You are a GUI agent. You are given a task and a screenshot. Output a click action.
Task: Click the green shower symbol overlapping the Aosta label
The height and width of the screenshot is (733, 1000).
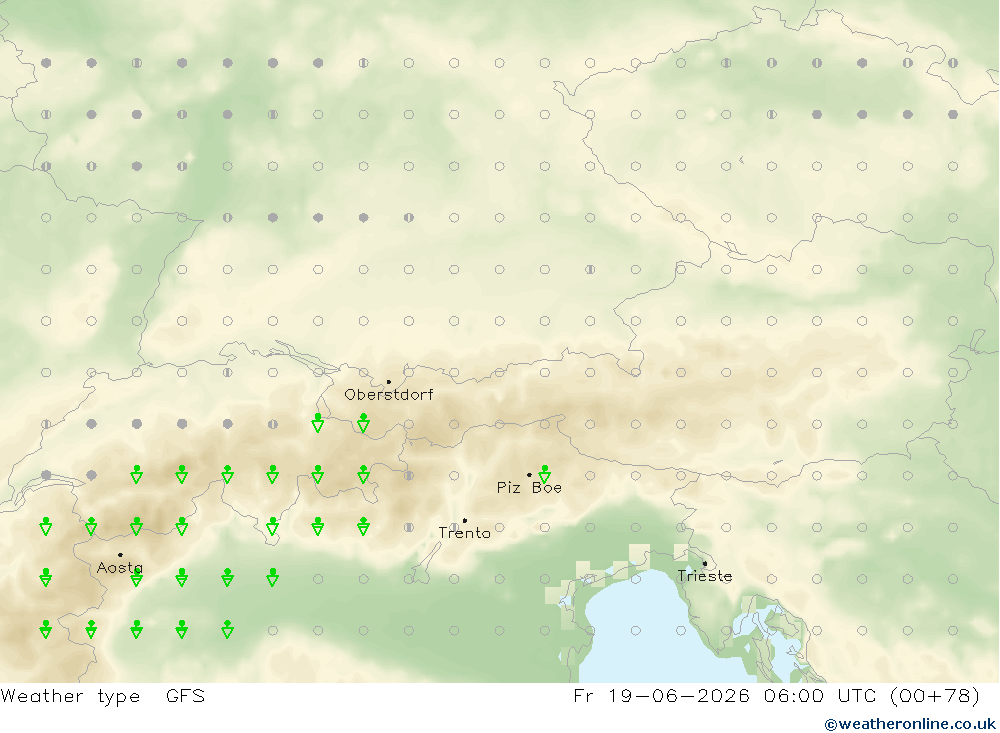click(136, 577)
